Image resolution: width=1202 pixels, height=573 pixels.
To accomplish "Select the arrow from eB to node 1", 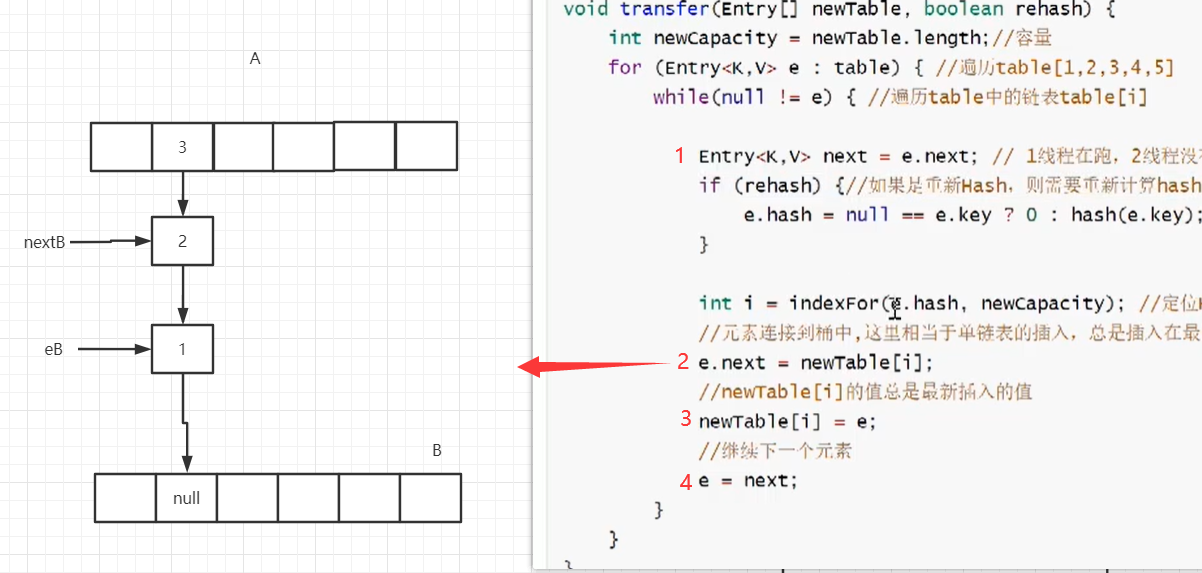I will tap(115, 349).
